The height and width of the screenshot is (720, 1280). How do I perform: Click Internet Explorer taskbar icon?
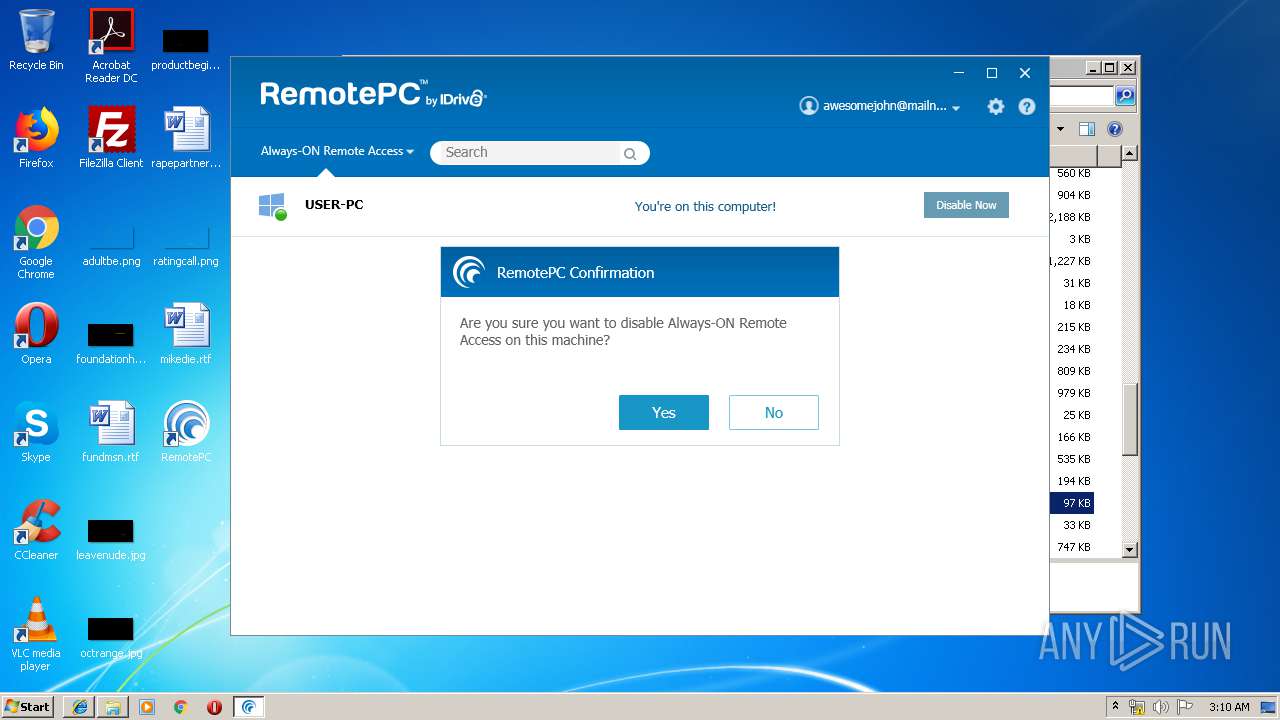[80, 707]
